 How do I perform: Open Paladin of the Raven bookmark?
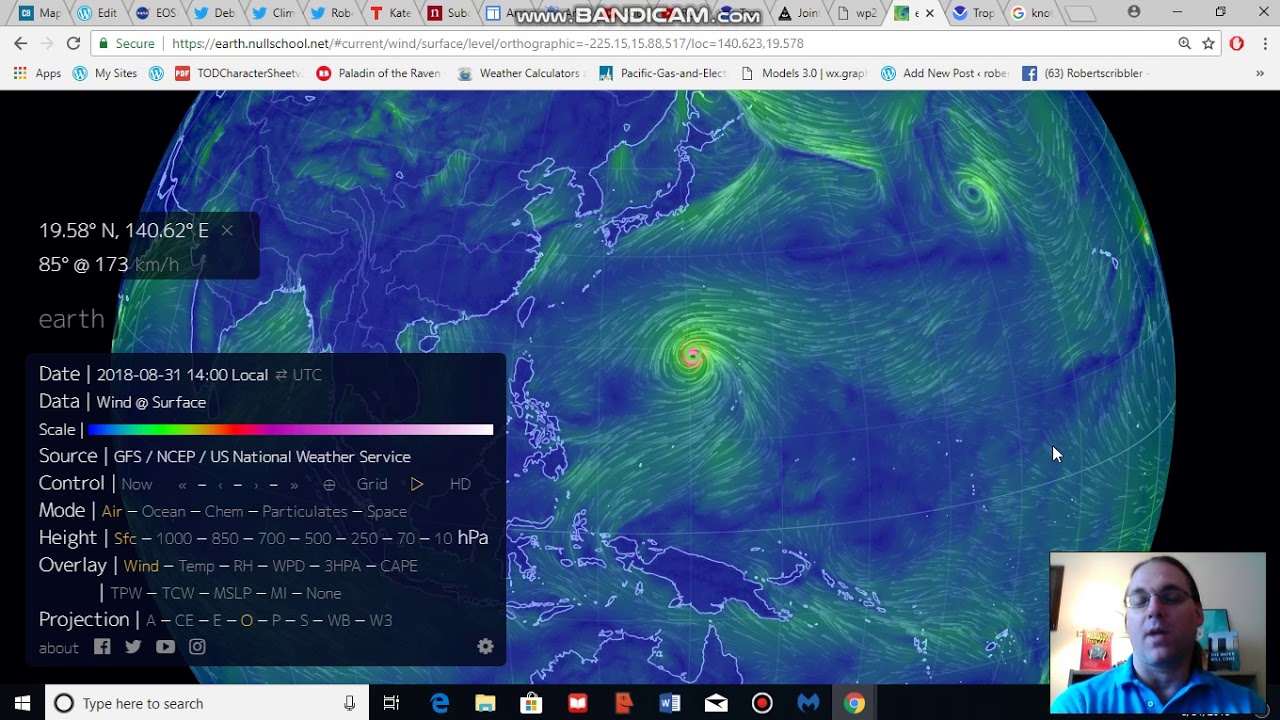click(x=379, y=73)
